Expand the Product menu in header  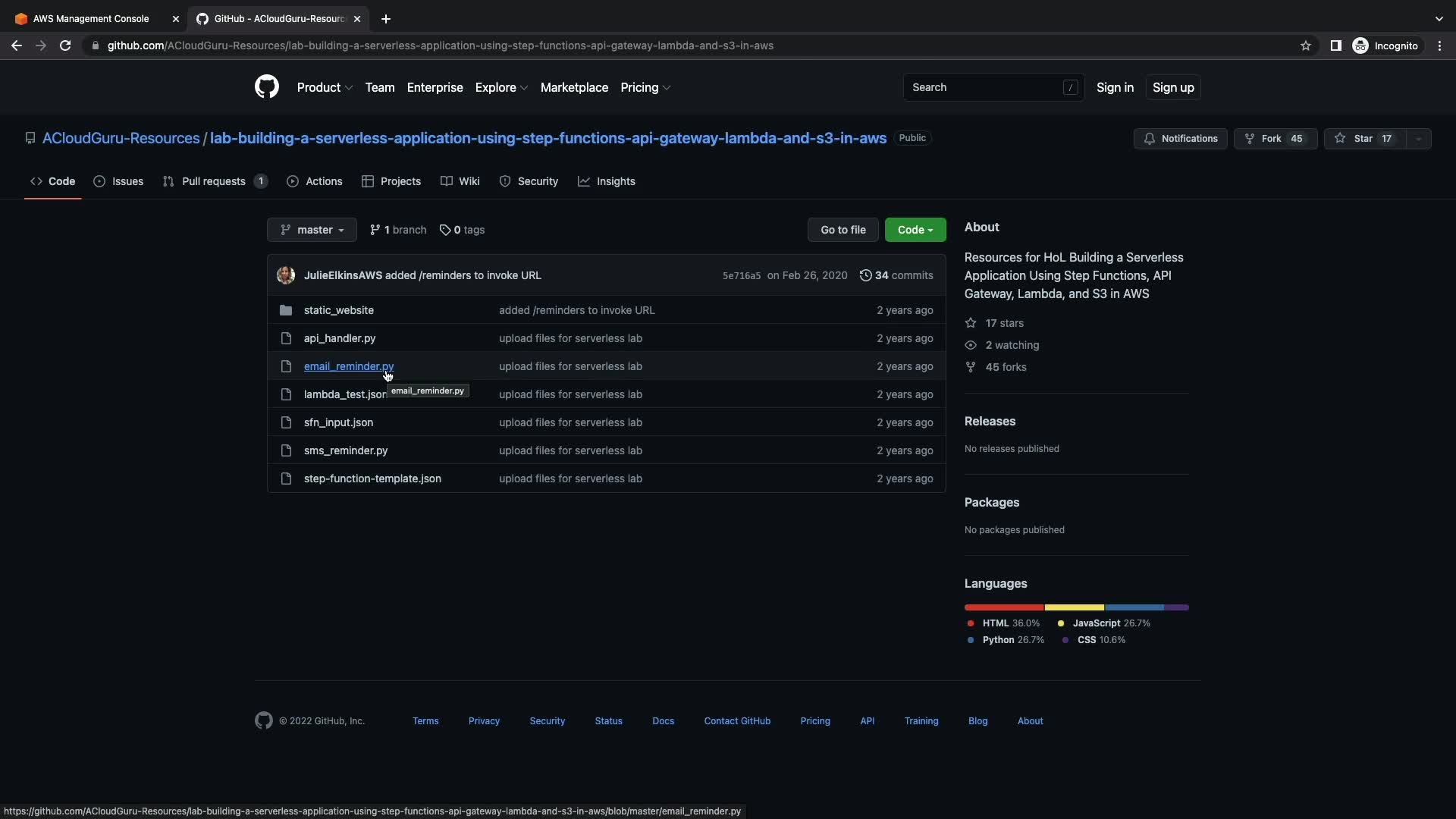(325, 87)
